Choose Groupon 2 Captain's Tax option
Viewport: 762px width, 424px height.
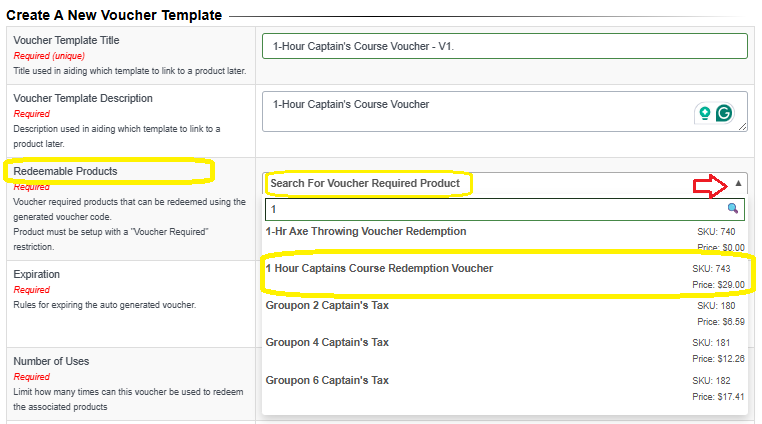[x=504, y=313]
